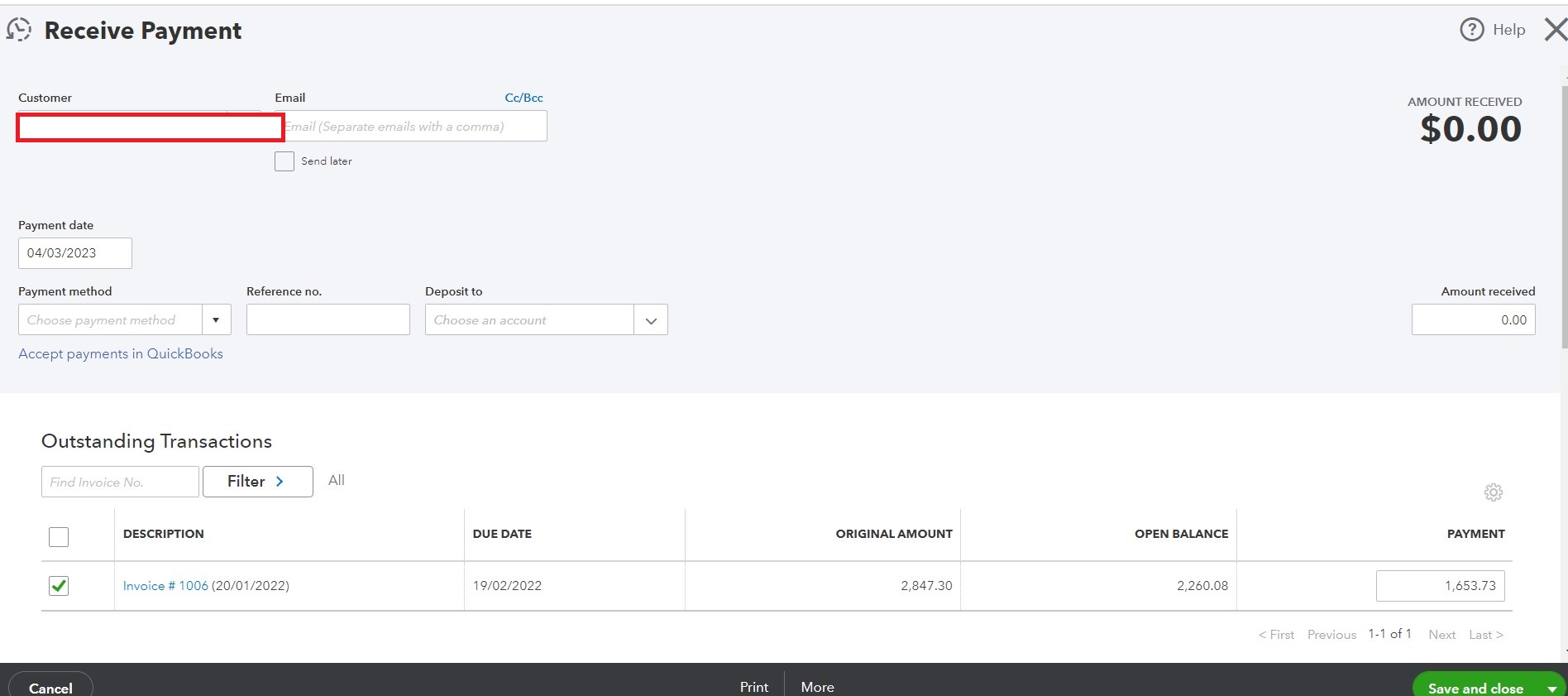
Task: Click the recent transactions history icon
Action: [x=19, y=30]
